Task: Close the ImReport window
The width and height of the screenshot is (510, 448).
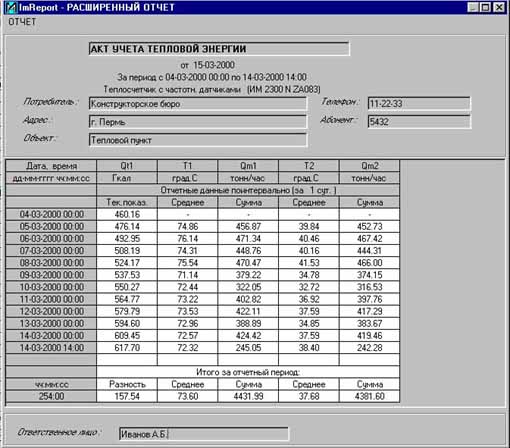Action: (x=499, y=7)
